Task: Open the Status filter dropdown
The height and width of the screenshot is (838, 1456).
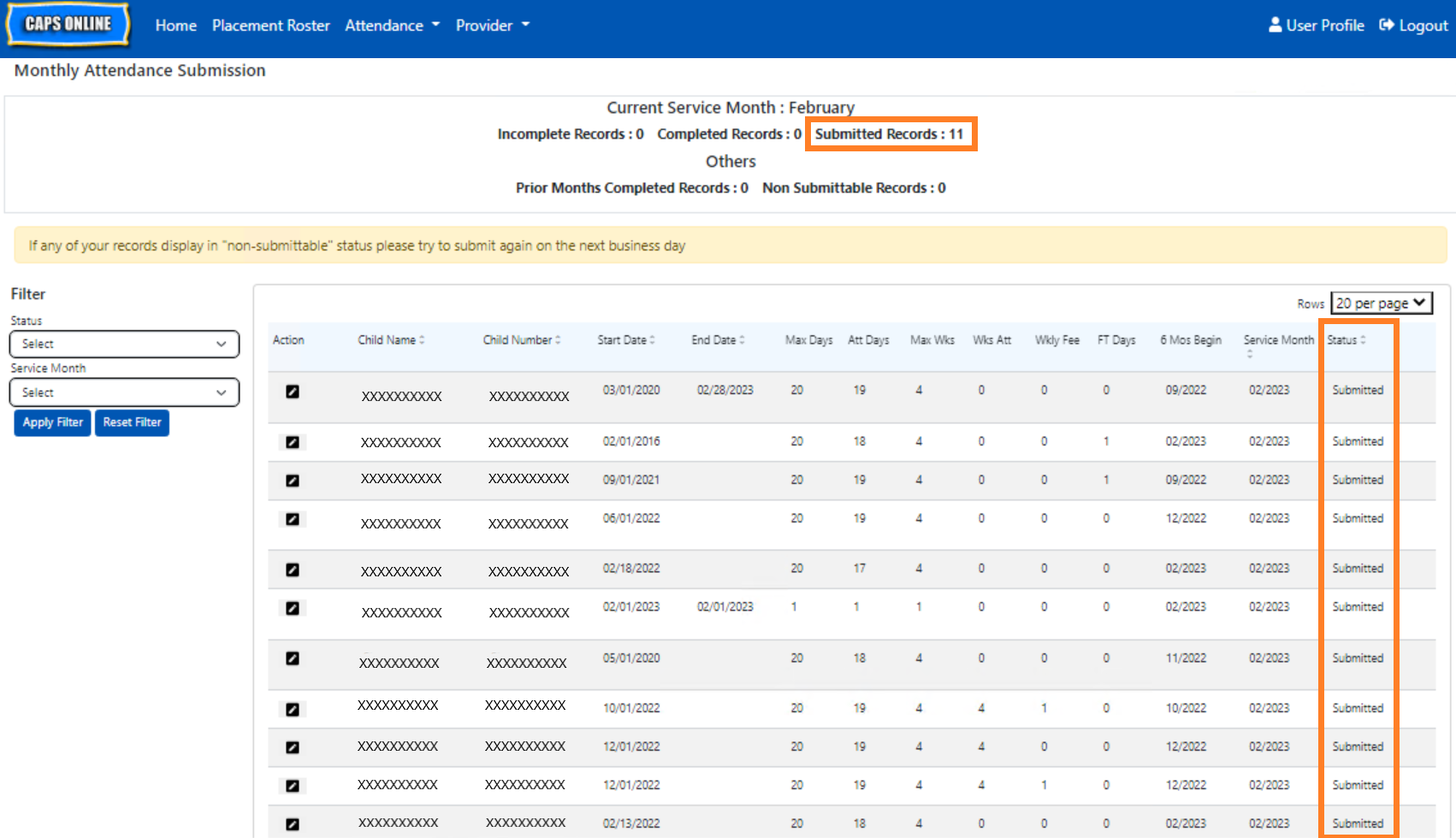Action: pyautogui.click(x=124, y=344)
